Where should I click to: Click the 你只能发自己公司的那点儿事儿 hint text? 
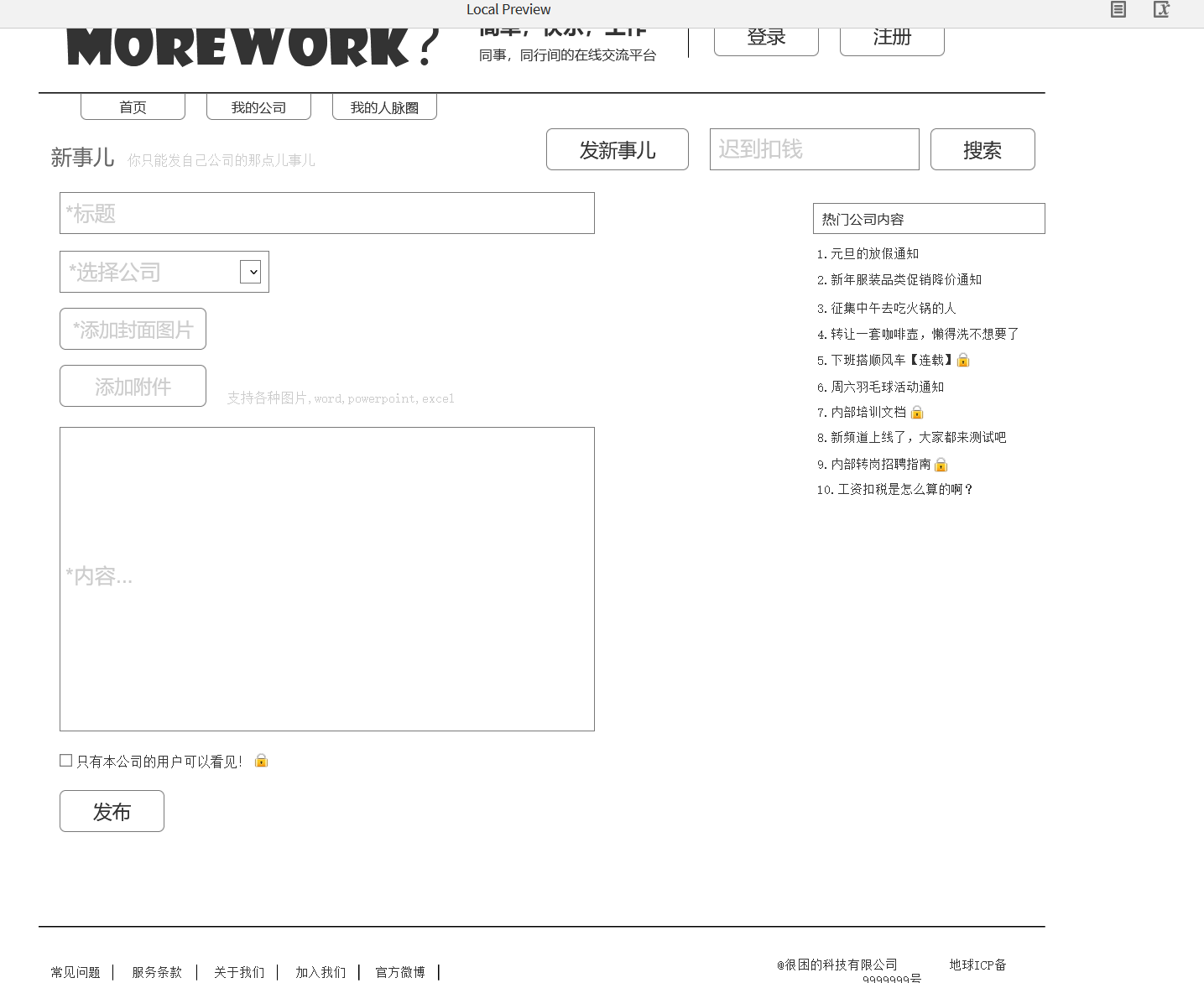(222, 159)
